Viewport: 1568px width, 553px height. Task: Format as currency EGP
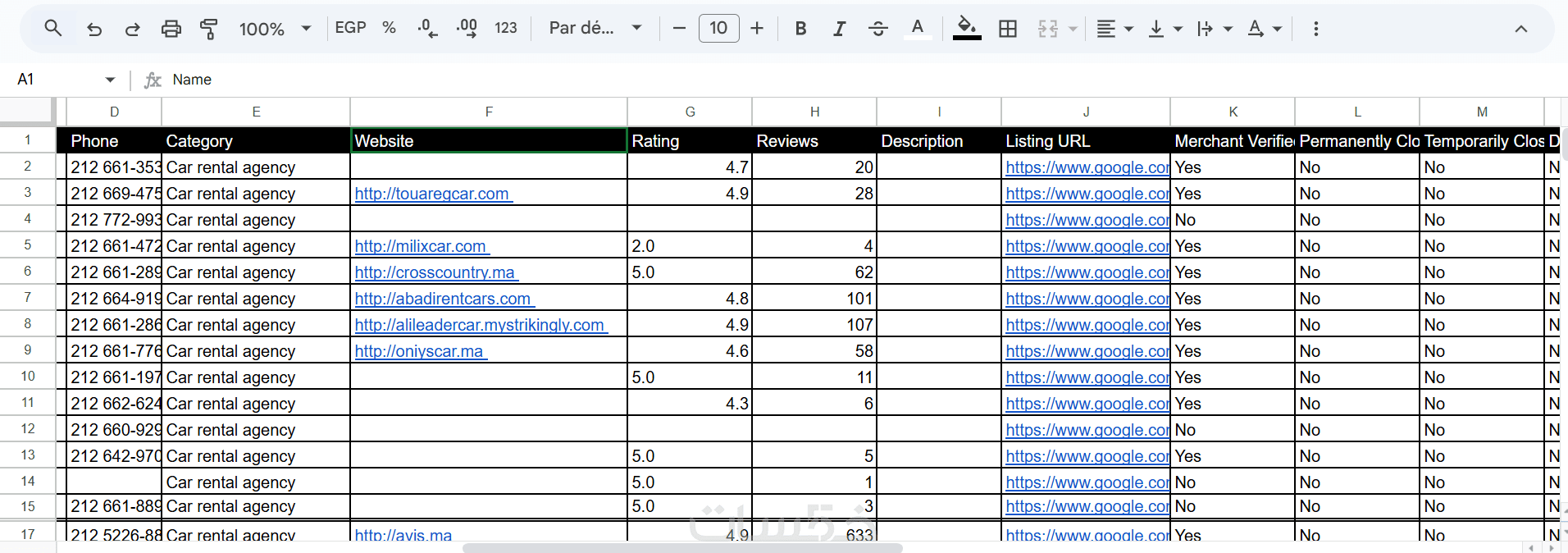point(350,28)
